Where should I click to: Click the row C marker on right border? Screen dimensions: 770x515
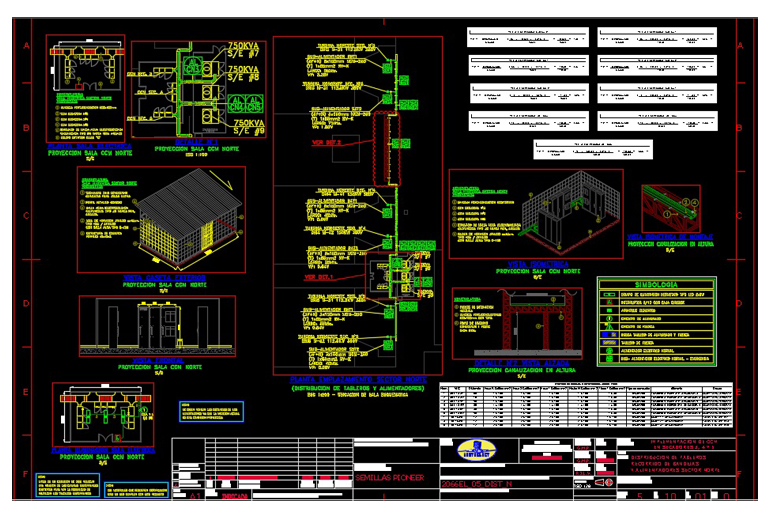pos(740,217)
